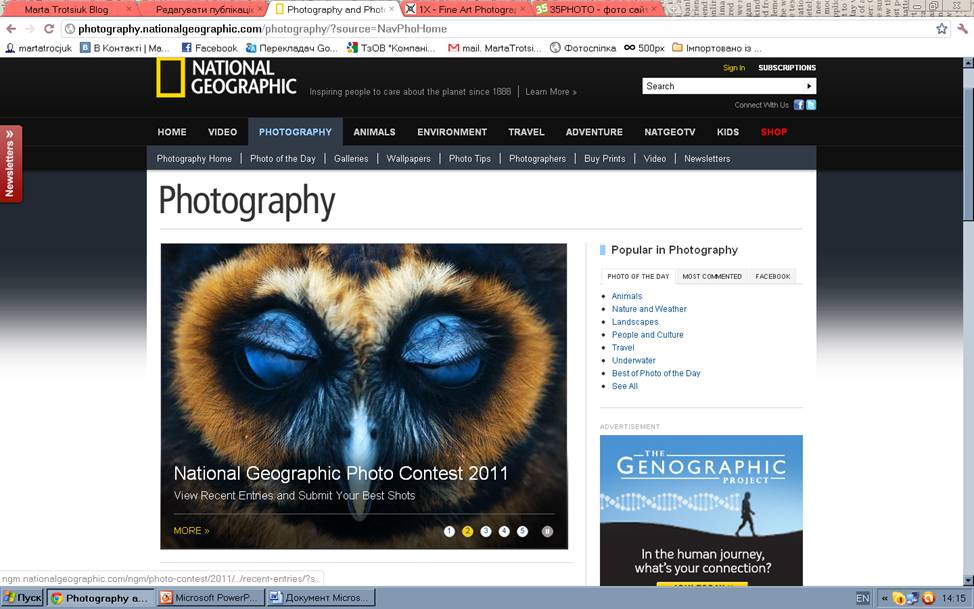Viewport: 974px width, 609px height.
Task: Open the Facebook connect icon in header
Action: [x=799, y=105]
